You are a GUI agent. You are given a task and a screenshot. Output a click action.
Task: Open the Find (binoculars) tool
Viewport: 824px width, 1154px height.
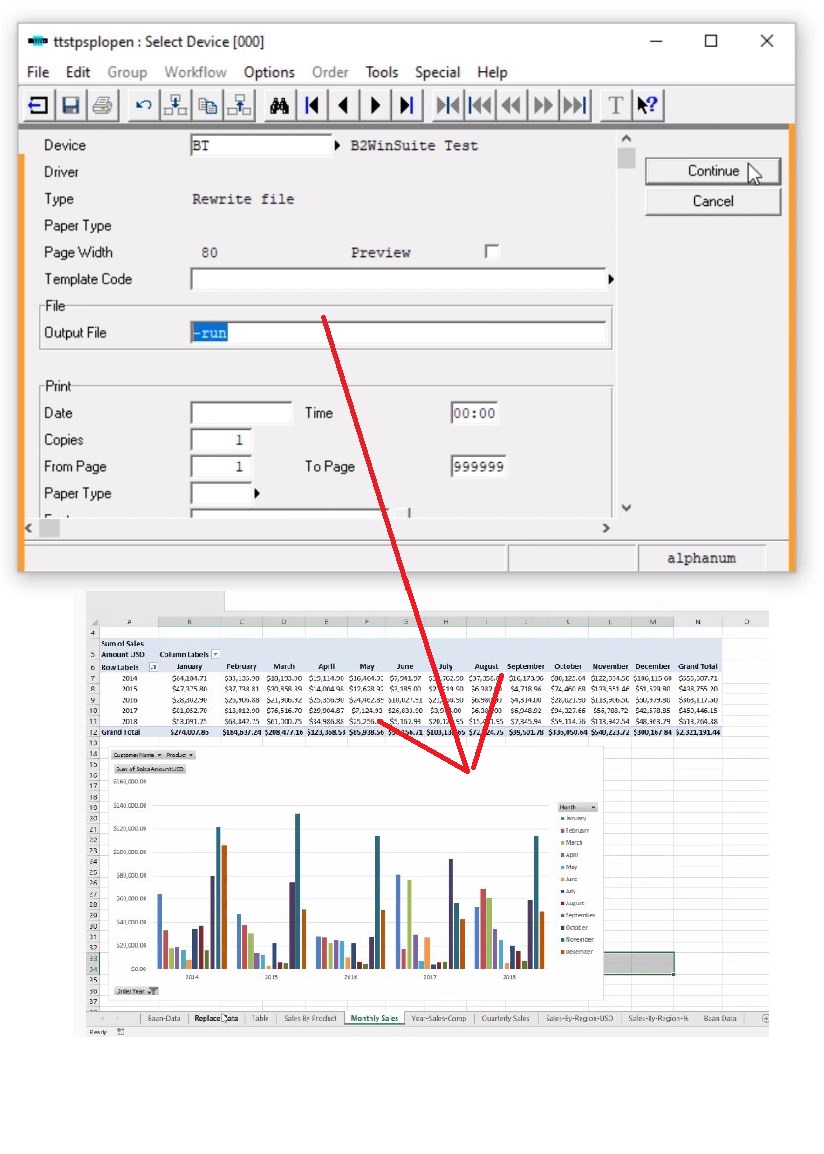click(279, 105)
